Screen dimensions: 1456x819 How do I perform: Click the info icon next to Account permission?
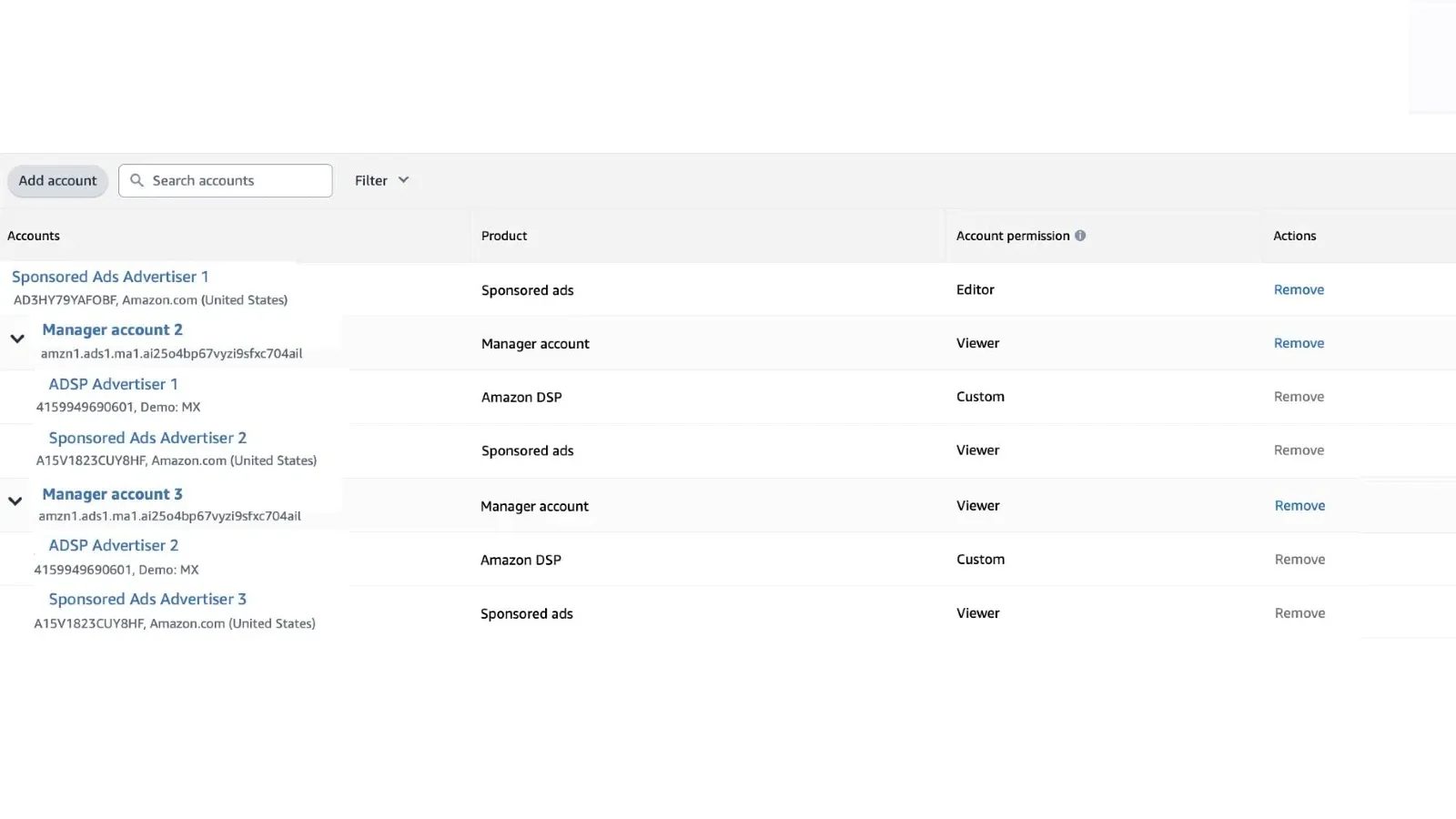1080,235
